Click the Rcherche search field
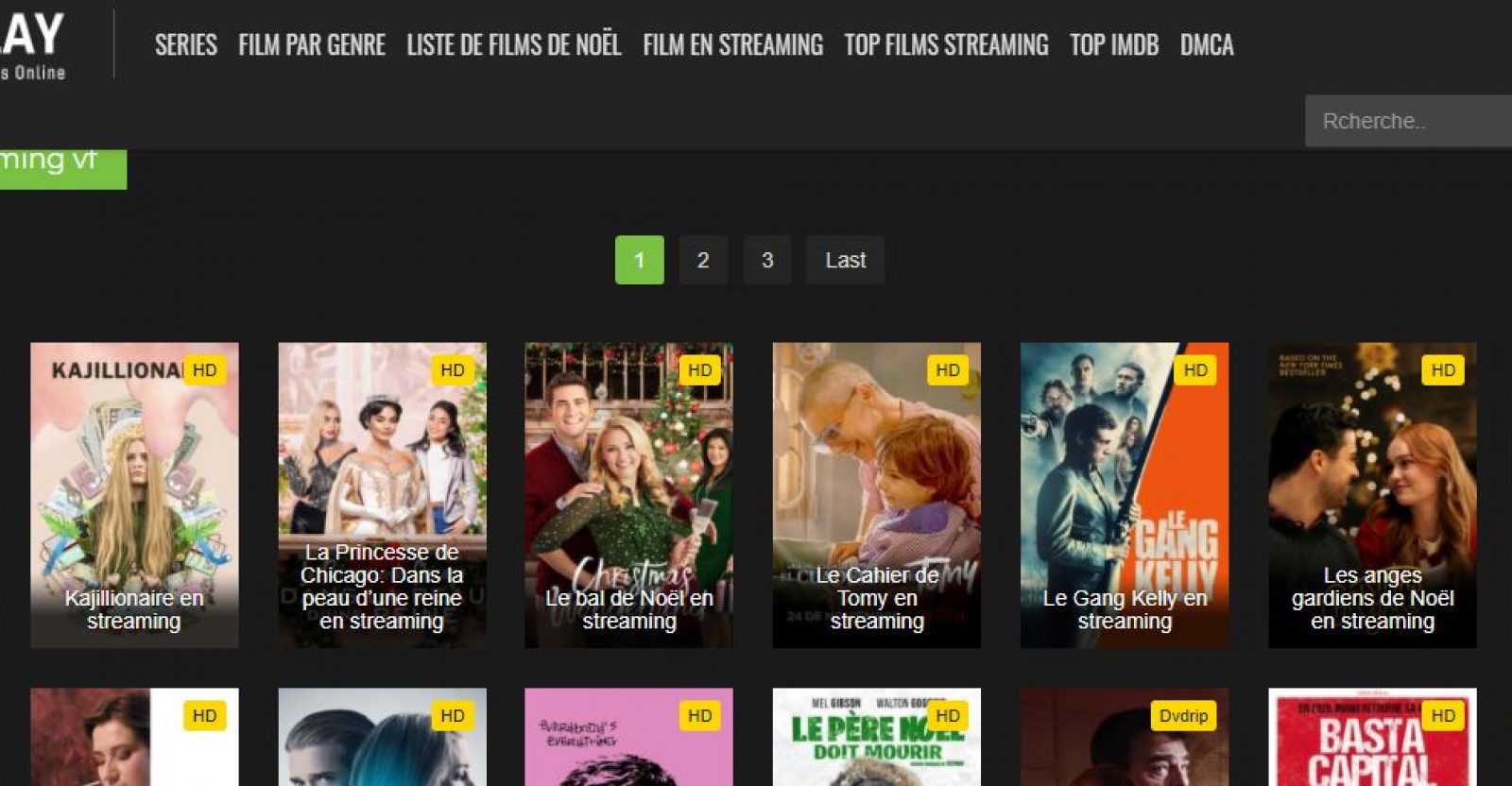The image size is (1512, 786). click(x=1408, y=121)
